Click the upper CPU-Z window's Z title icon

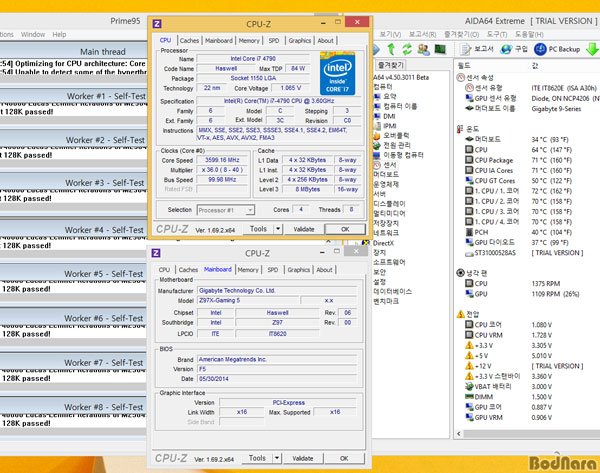click(157, 24)
